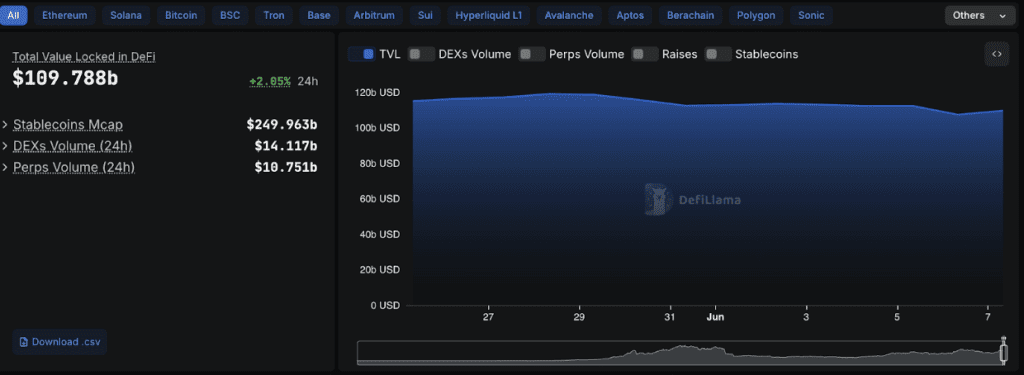Screen dimensions: 1024x375
Task: Select the Hyperliquid L1 chain tab
Action: tap(488, 16)
